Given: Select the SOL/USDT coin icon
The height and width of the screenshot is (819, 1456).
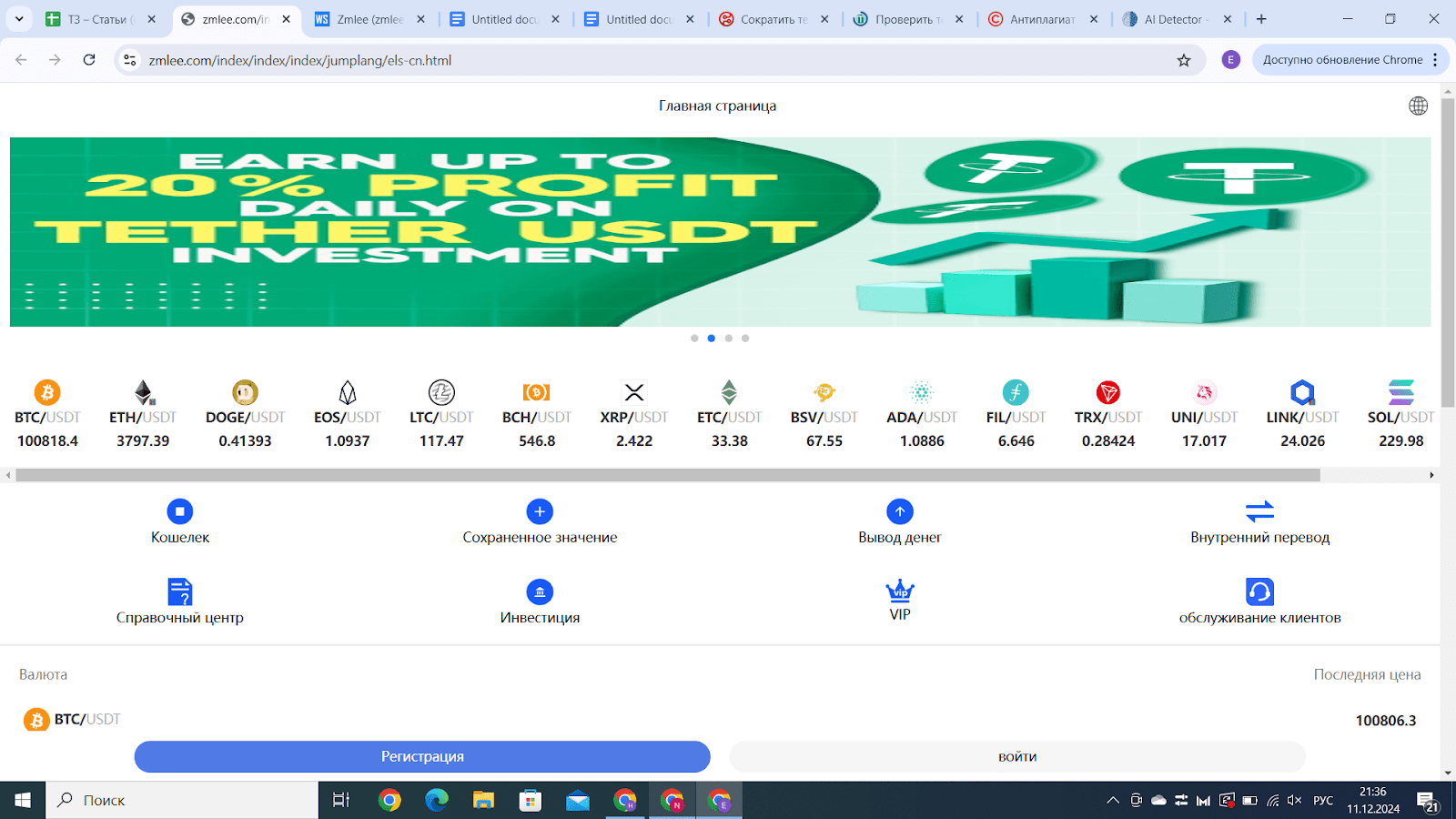Looking at the screenshot, I should pyautogui.click(x=1401, y=392).
